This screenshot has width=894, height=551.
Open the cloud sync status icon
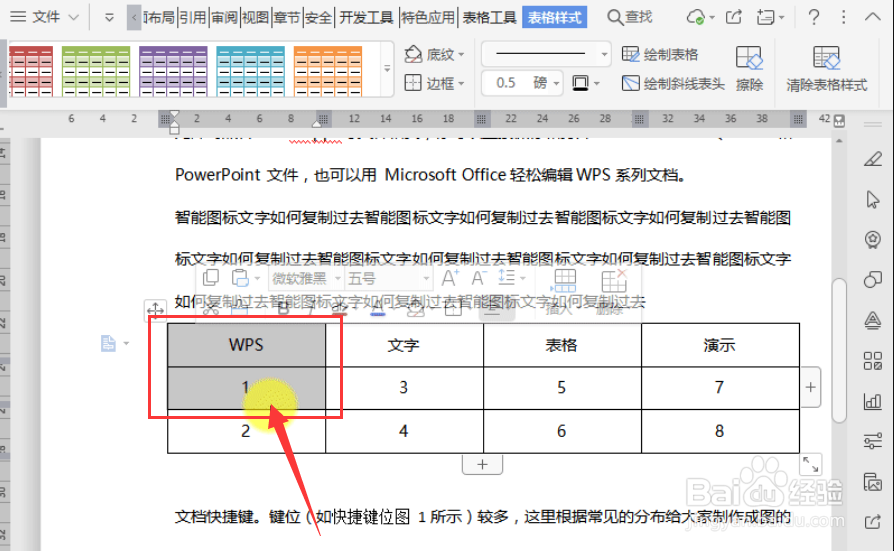point(696,17)
